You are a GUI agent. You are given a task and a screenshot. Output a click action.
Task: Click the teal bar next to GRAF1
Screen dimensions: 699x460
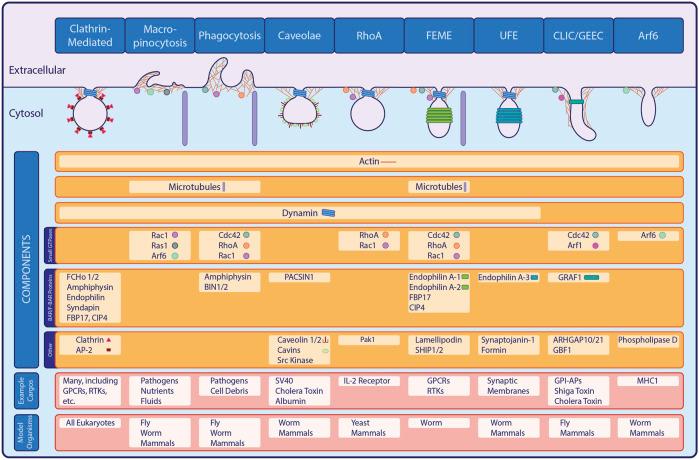(x=591, y=276)
